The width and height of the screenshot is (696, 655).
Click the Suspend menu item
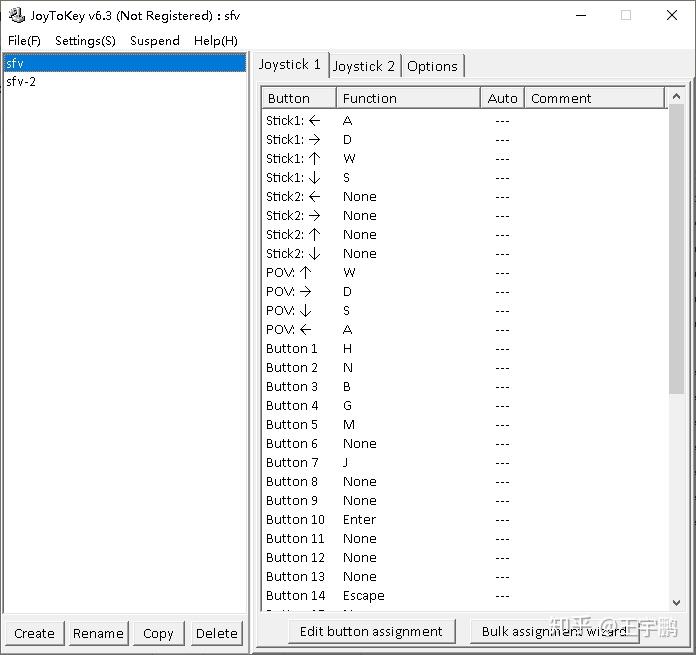(155, 41)
